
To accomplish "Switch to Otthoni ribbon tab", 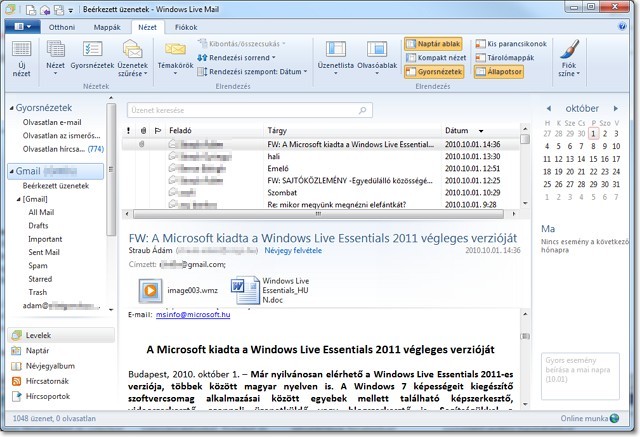I will tap(62, 27).
